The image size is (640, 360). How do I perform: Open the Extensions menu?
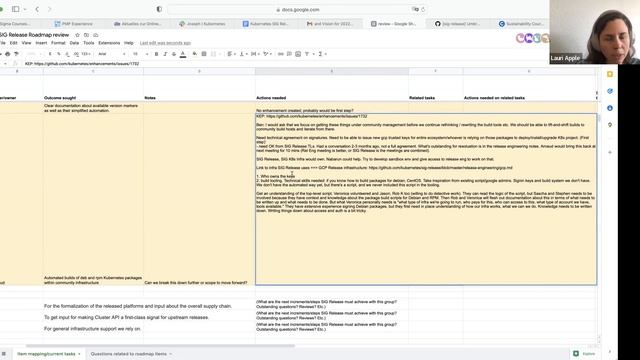(x=109, y=43)
